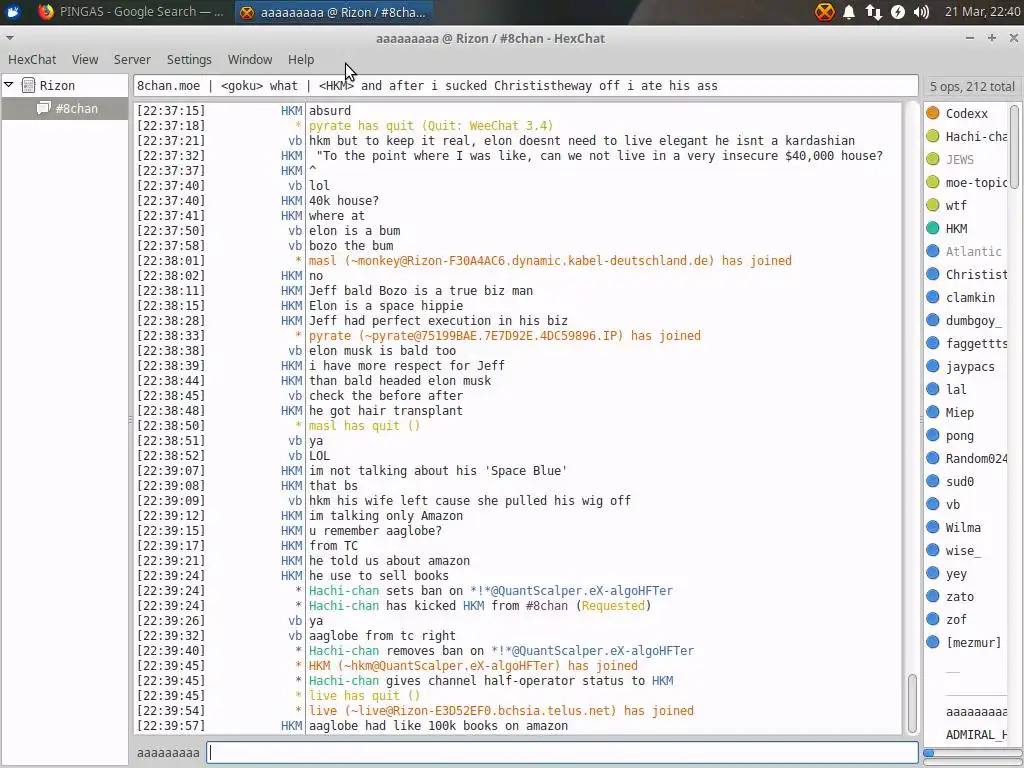This screenshot has width=1024, height=768.
Task: Select user Hachi-chan in user list
Action: click(x=967, y=136)
